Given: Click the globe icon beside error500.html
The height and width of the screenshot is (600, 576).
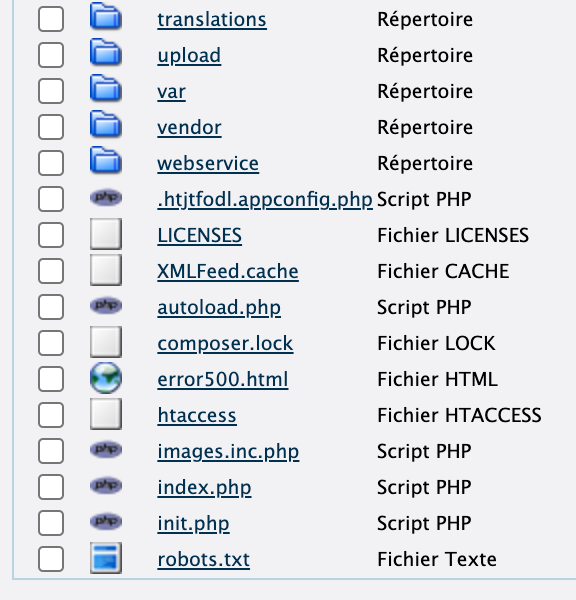Looking at the screenshot, I should 106,378.
